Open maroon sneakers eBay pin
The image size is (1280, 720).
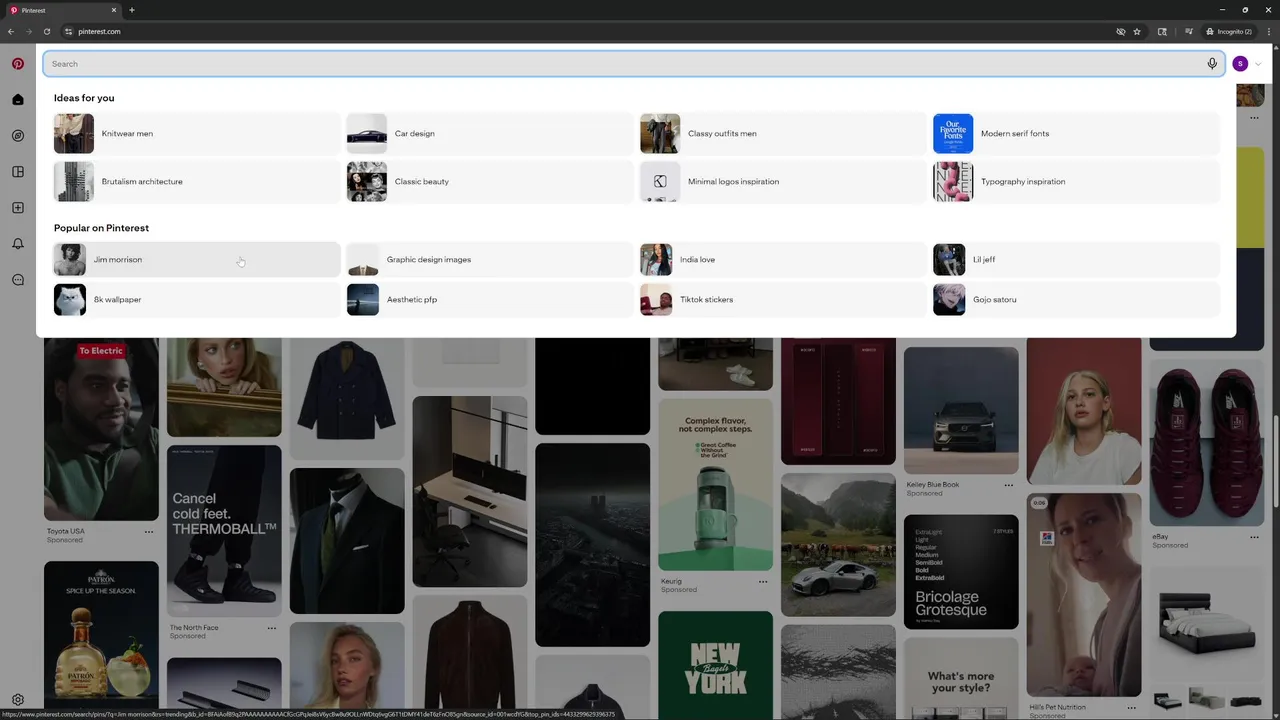pos(1207,442)
